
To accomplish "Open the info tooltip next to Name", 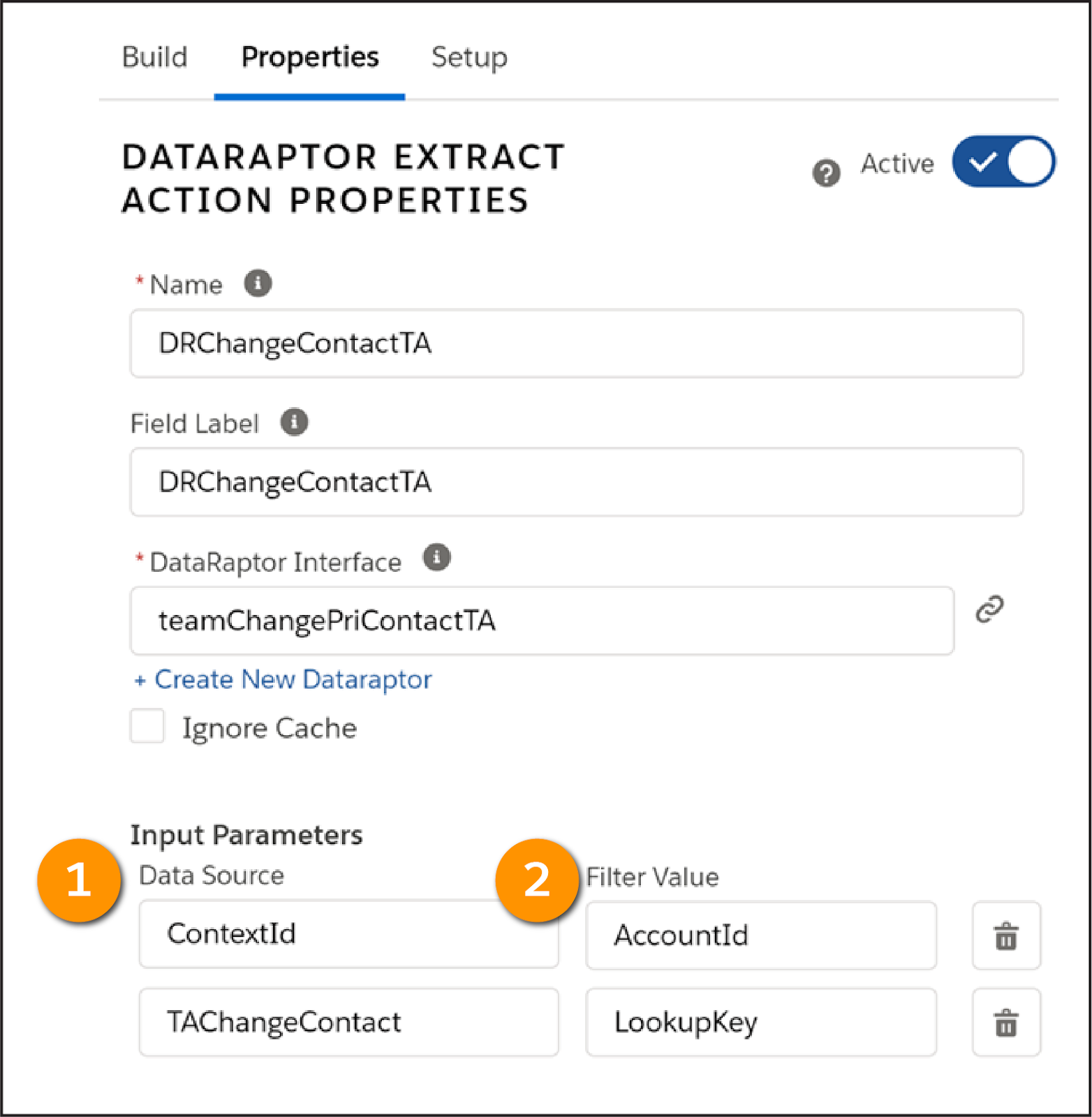I will [x=257, y=282].
